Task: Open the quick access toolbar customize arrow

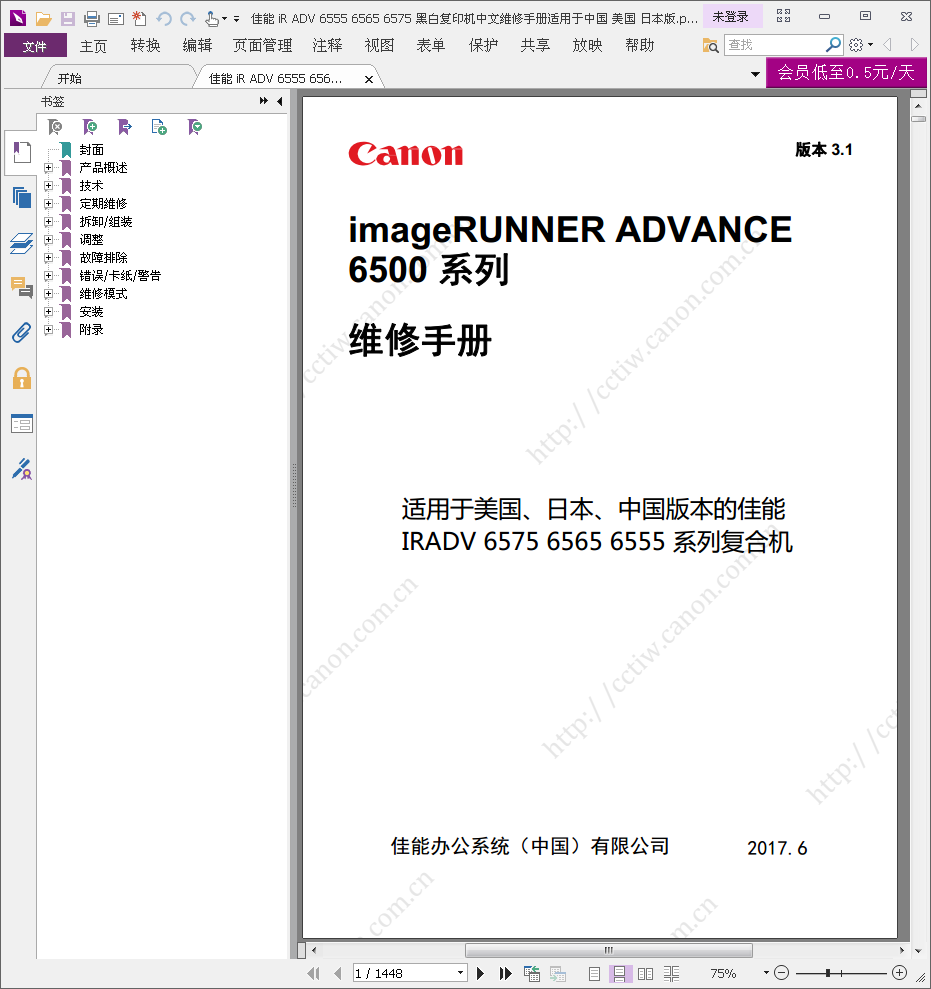Action: (x=237, y=19)
